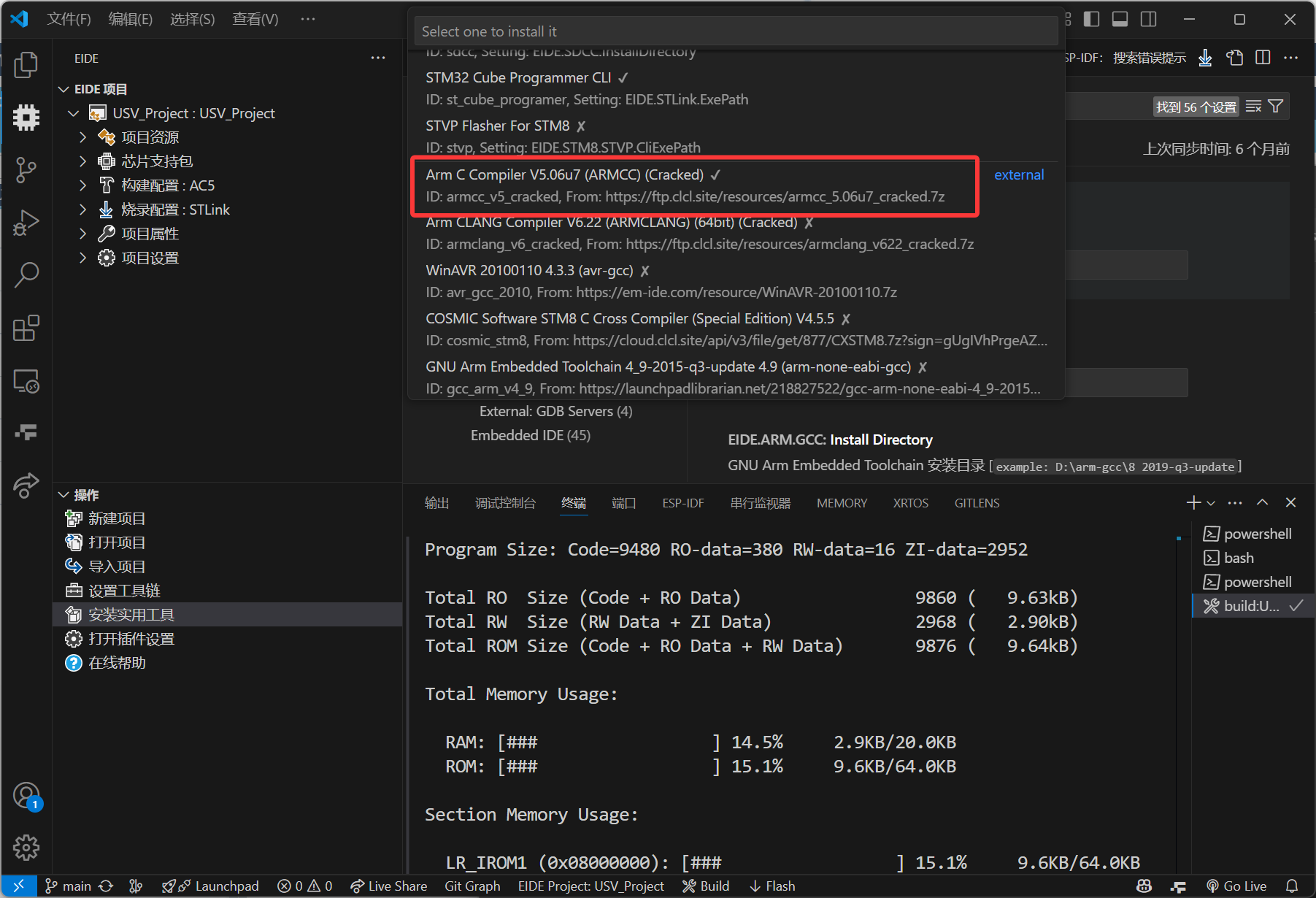Open the 查看(V) menu
The width and height of the screenshot is (1316, 898).
coord(255,19)
